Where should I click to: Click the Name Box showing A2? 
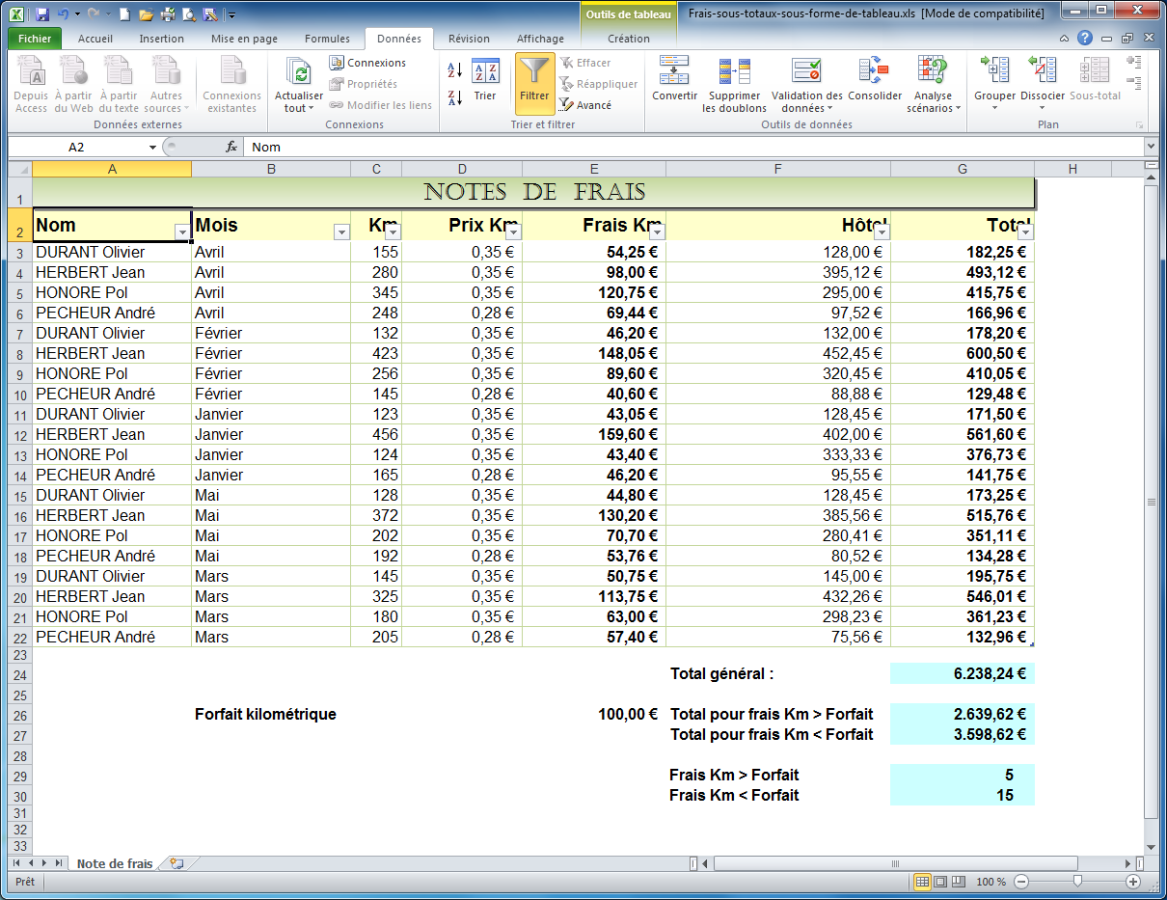(77, 147)
